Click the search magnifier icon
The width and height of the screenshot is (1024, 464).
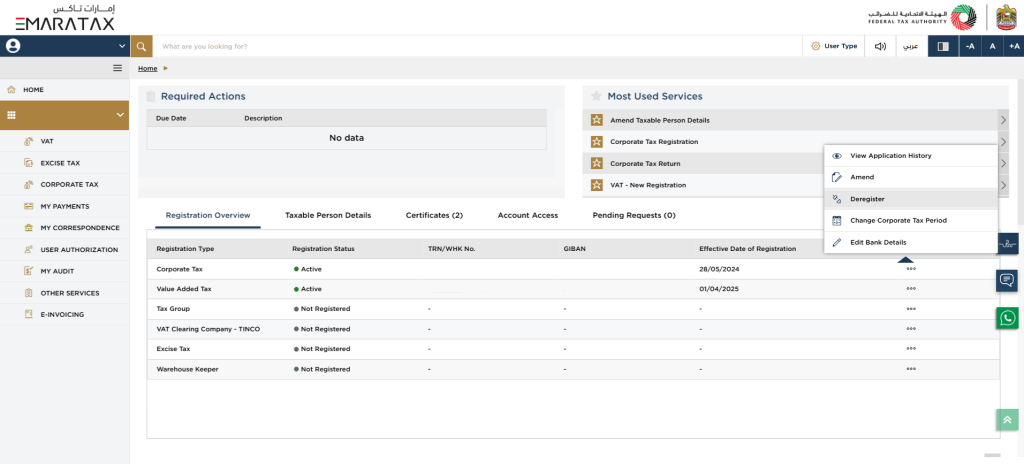[x=142, y=46]
